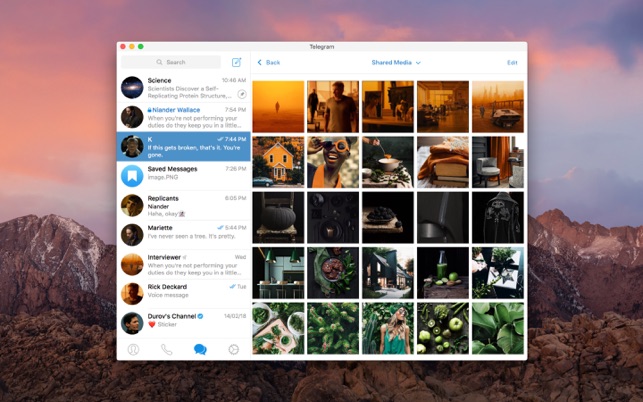
Task: Open pouring soup bowl thumbnail
Action: 388,162
